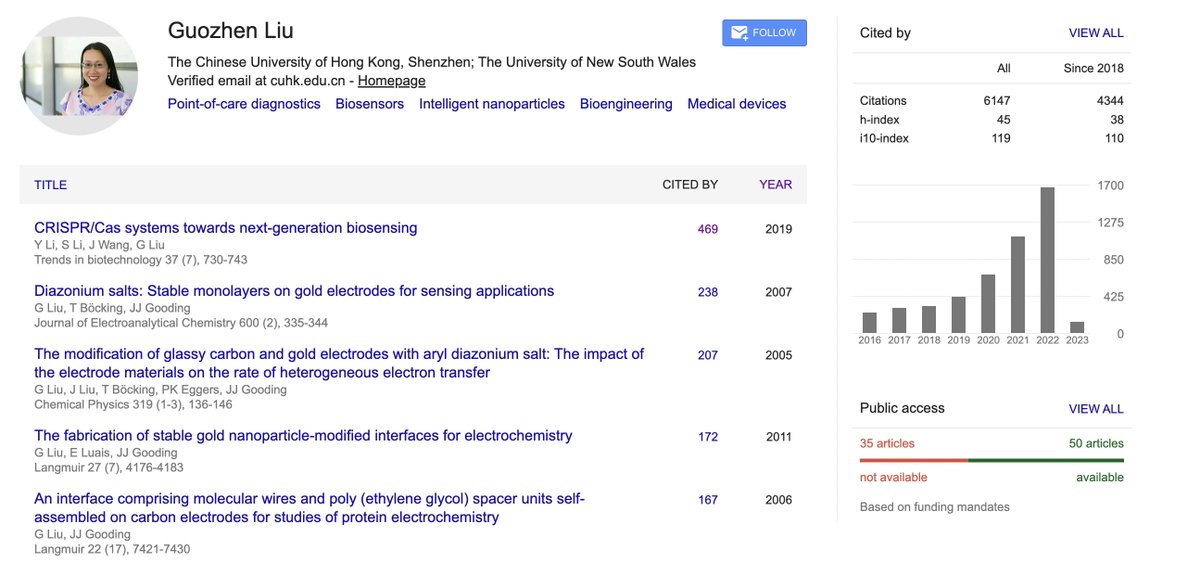Image resolution: width=1200 pixels, height=562 pixels.
Task: Click the Based on funding mandates note
Action: coord(935,507)
